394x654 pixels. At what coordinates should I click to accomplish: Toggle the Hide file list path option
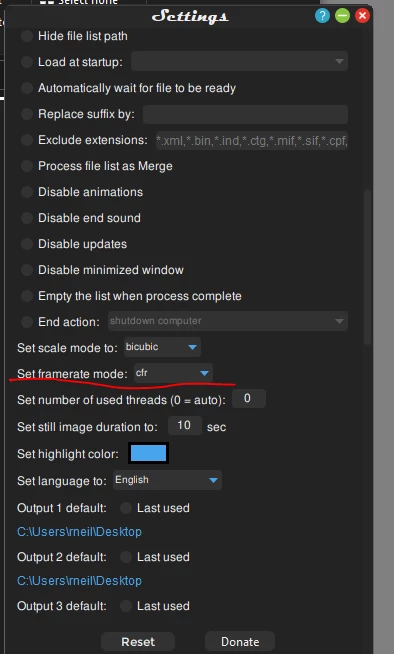point(27,36)
